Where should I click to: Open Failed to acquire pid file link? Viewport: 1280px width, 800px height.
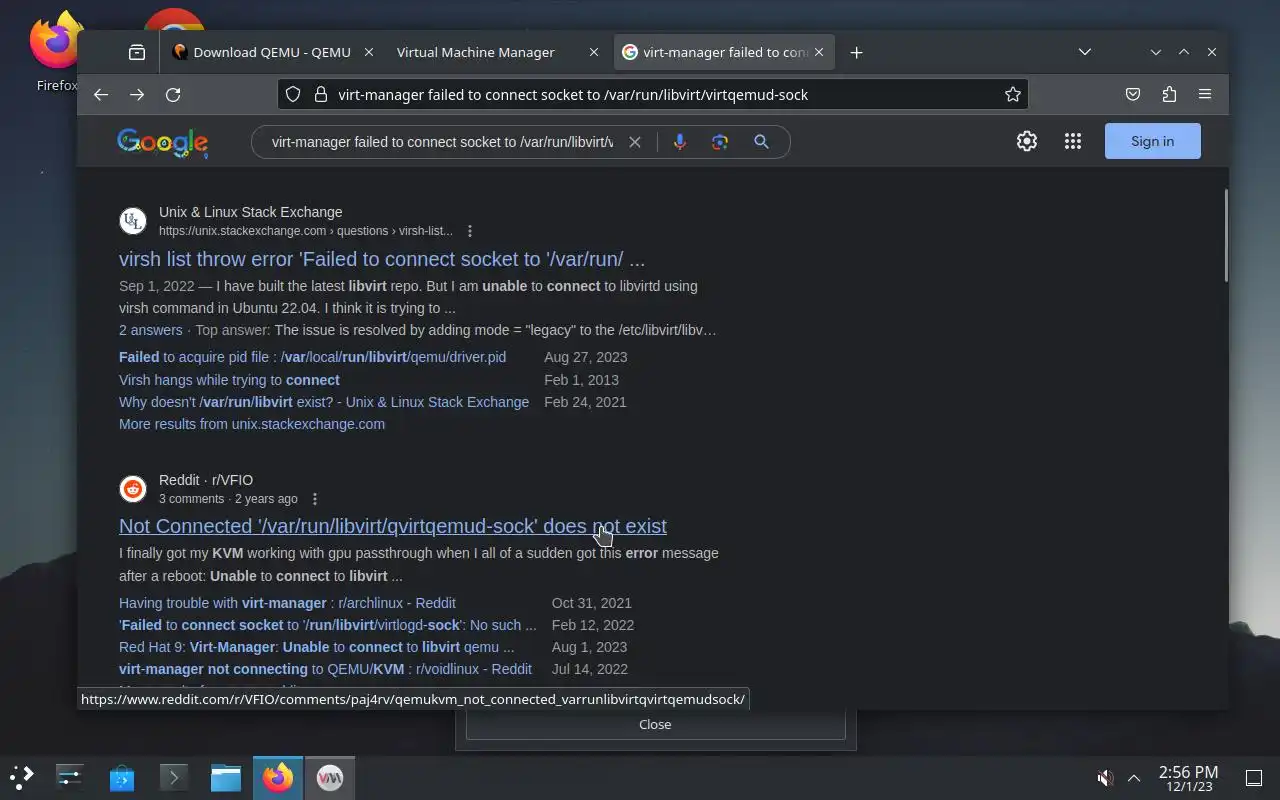tap(312, 357)
